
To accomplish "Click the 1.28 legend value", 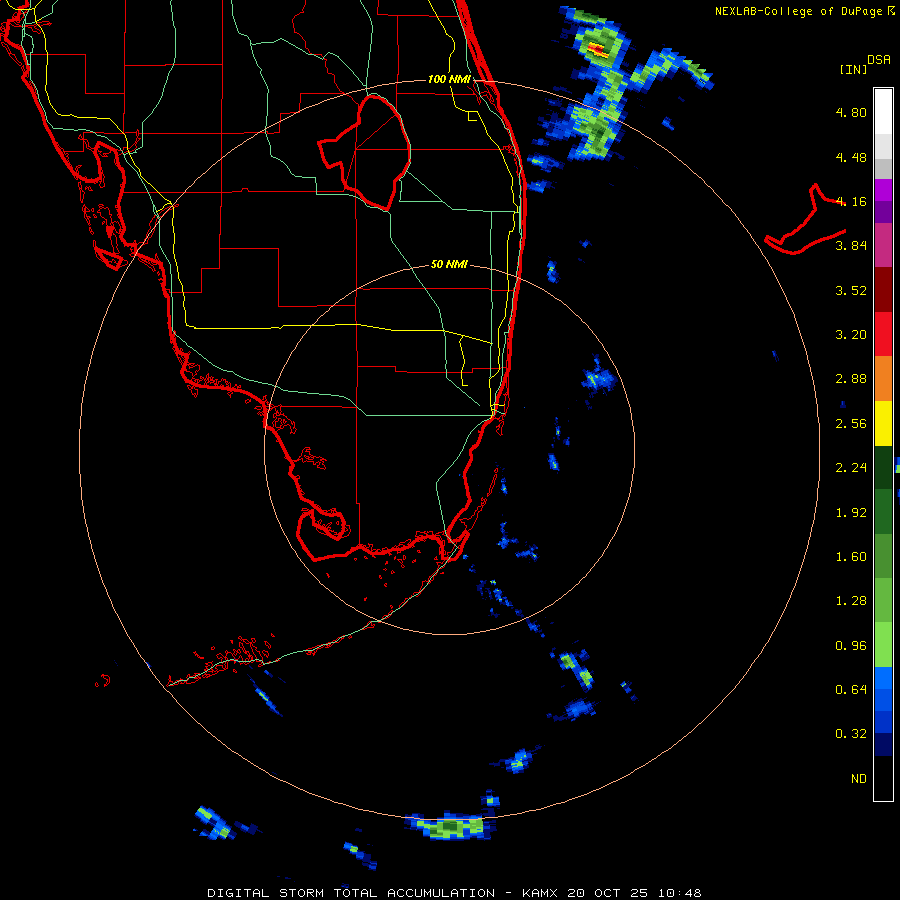I will 851,601.
